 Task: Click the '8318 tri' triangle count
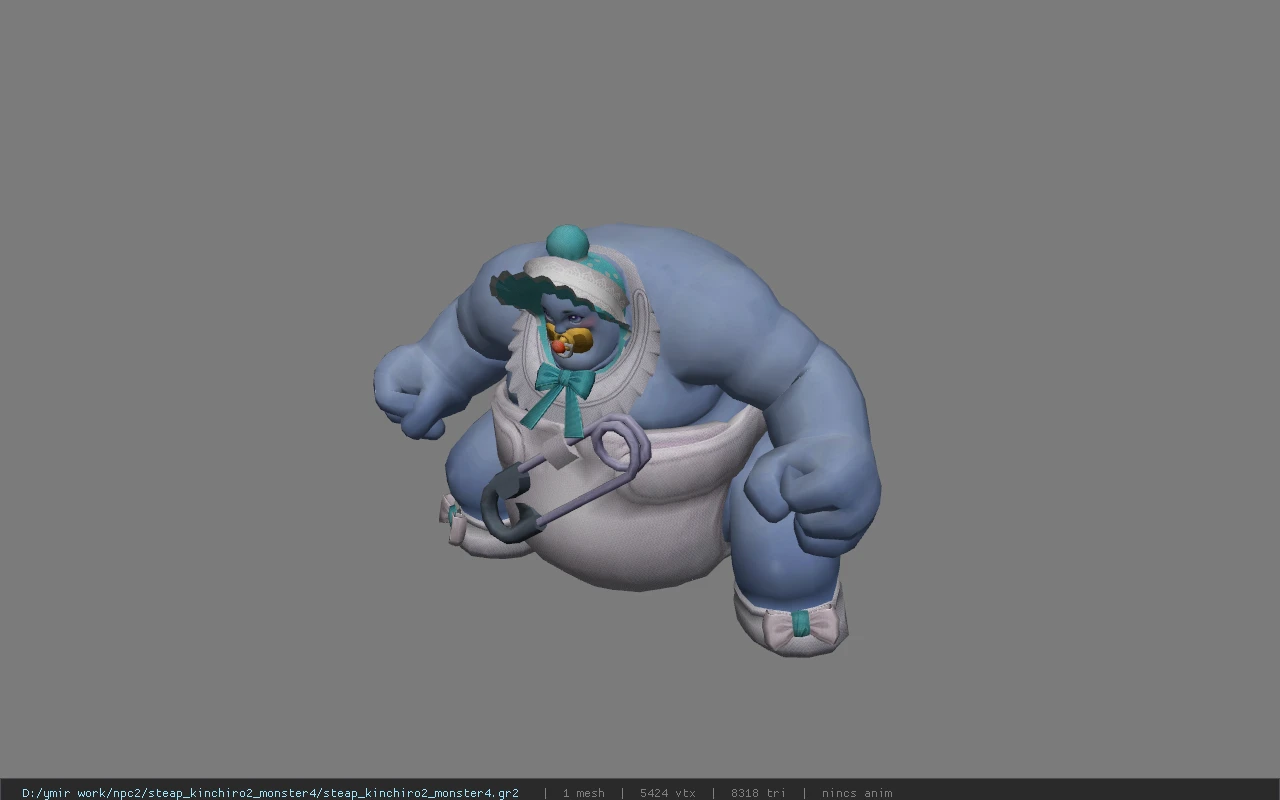coord(758,793)
